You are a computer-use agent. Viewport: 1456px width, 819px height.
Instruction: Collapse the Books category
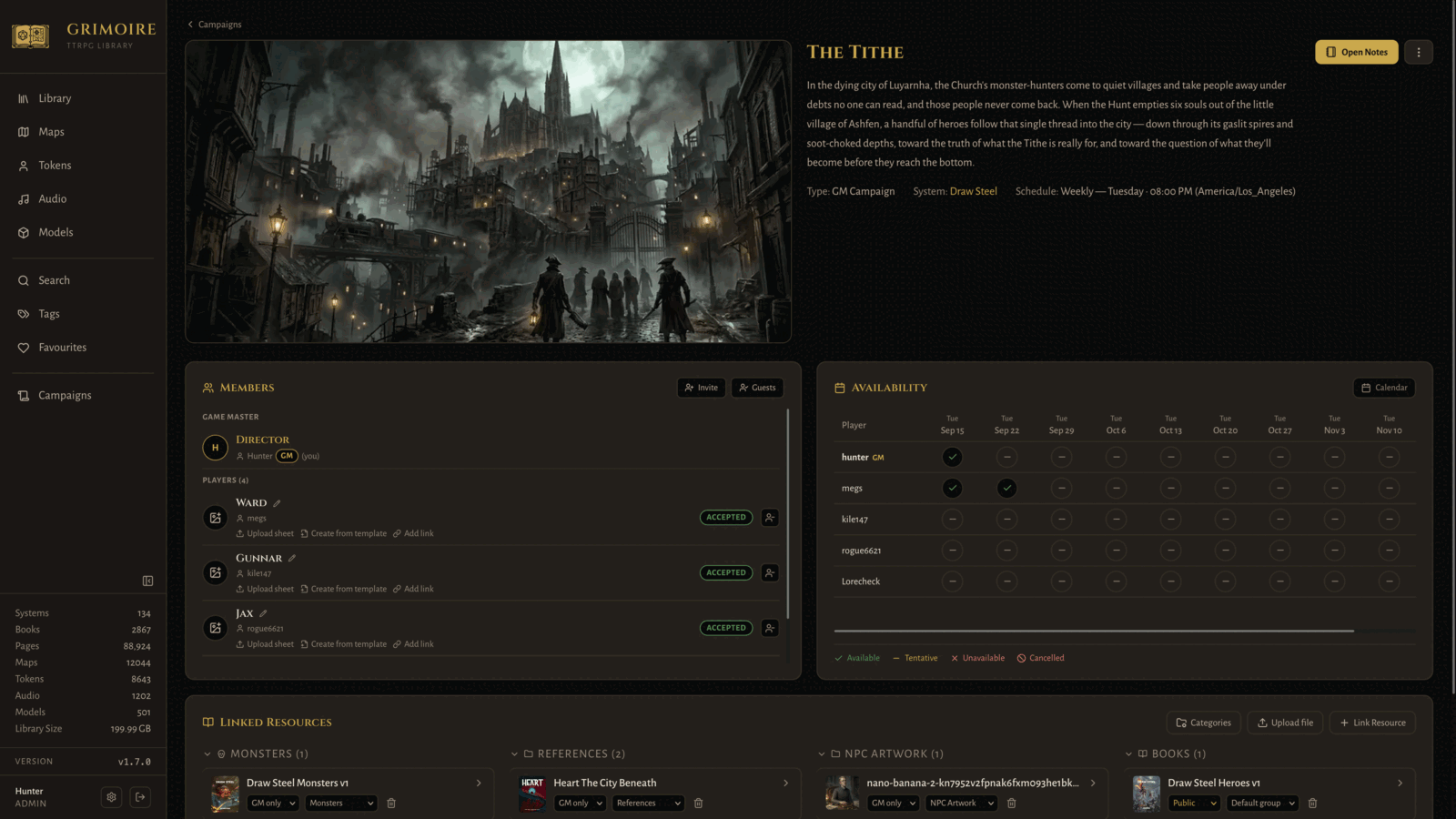(x=1128, y=754)
